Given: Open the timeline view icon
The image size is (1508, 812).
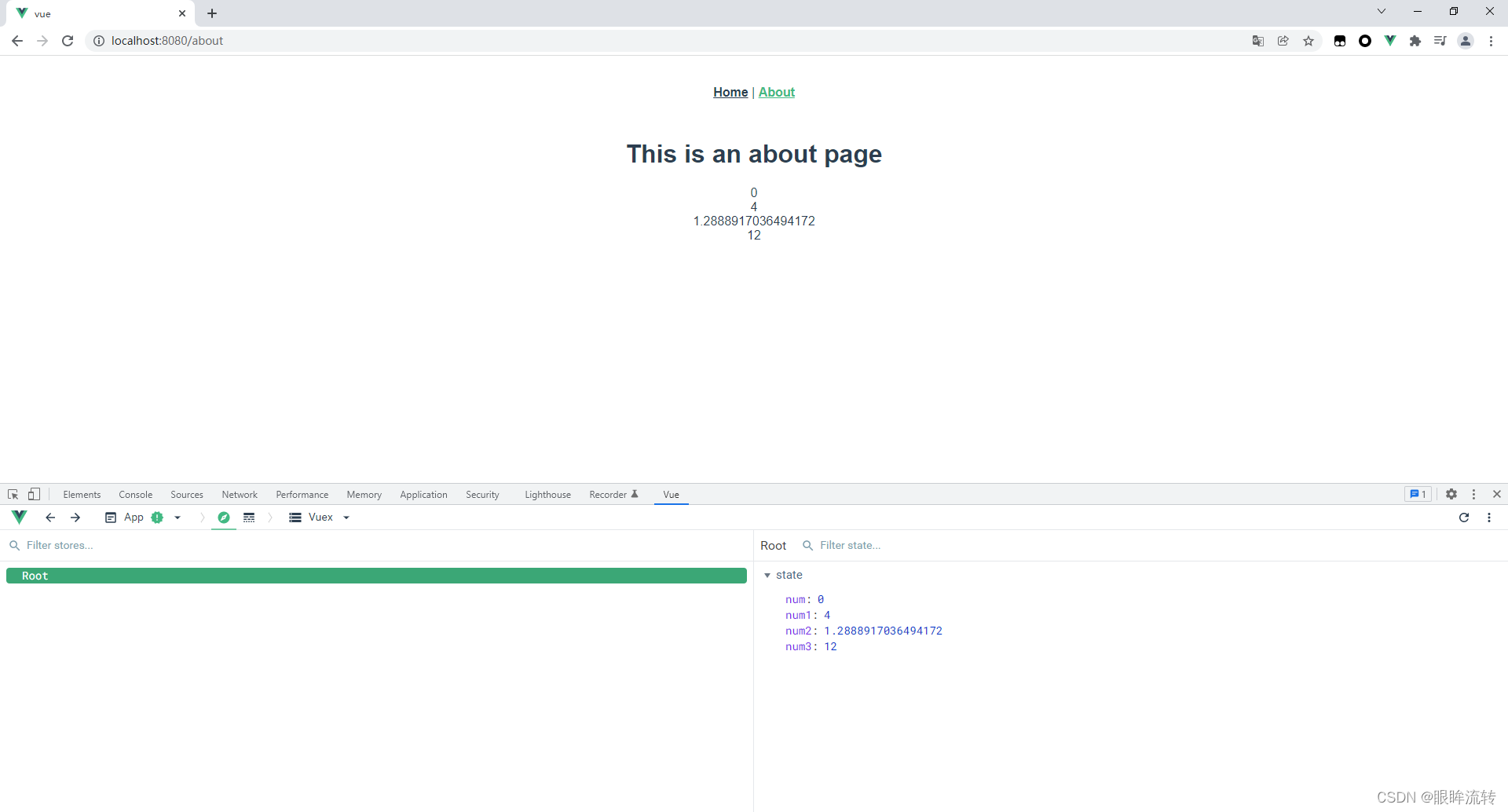Looking at the screenshot, I should pyautogui.click(x=249, y=518).
